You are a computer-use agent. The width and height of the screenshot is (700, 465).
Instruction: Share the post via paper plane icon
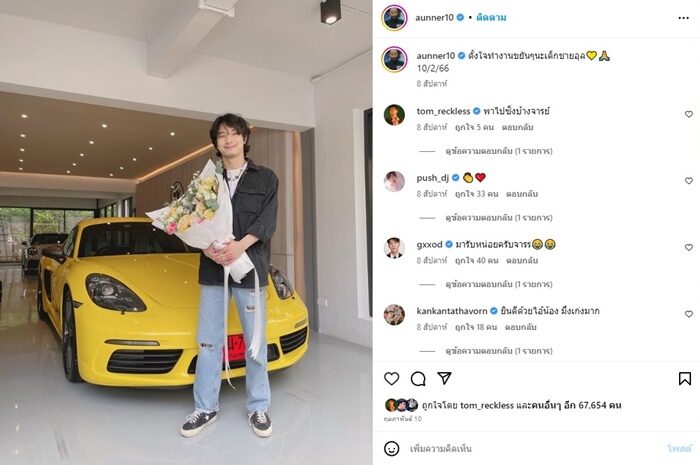click(x=444, y=378)
